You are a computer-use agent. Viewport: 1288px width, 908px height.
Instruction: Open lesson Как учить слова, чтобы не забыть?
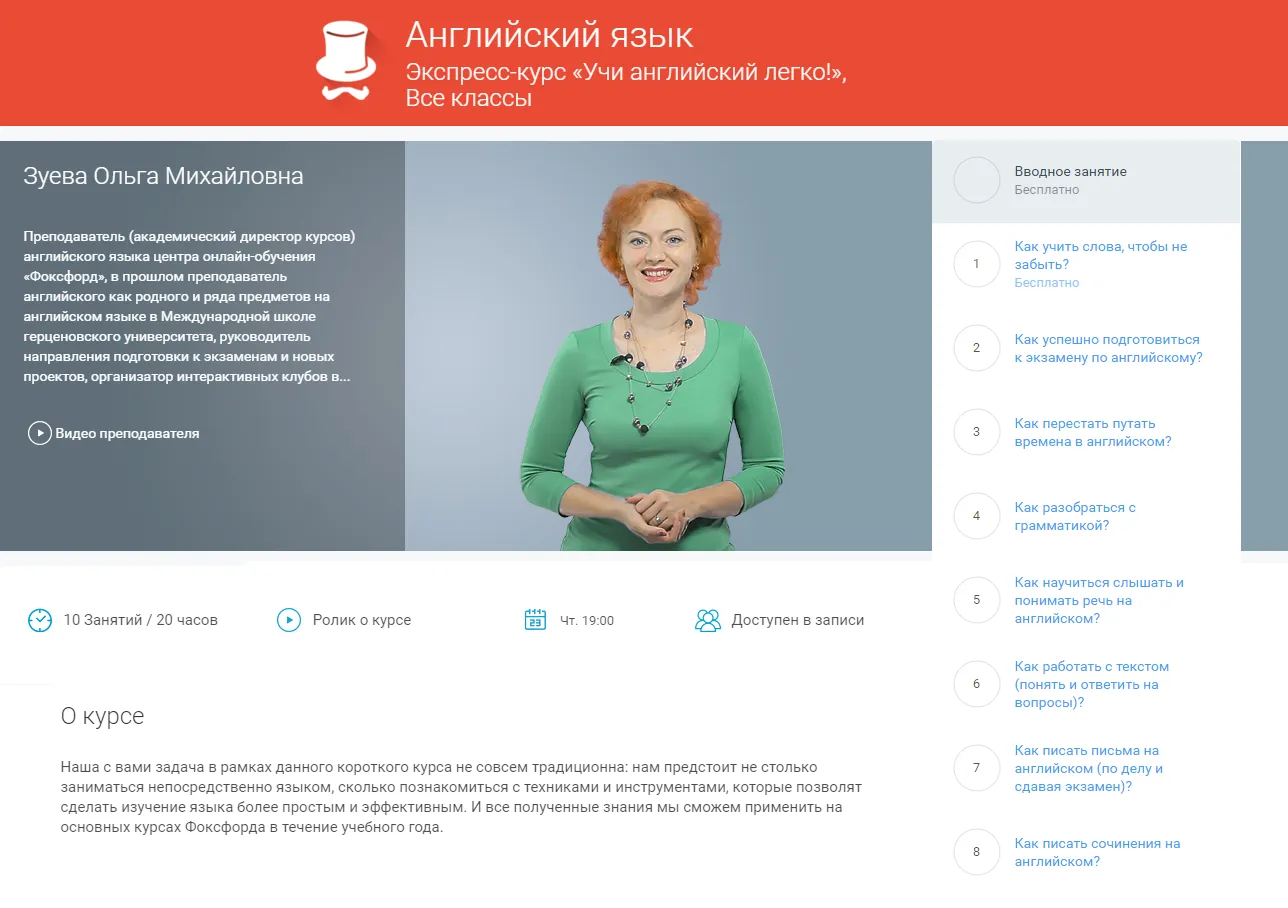(1100, 255)
